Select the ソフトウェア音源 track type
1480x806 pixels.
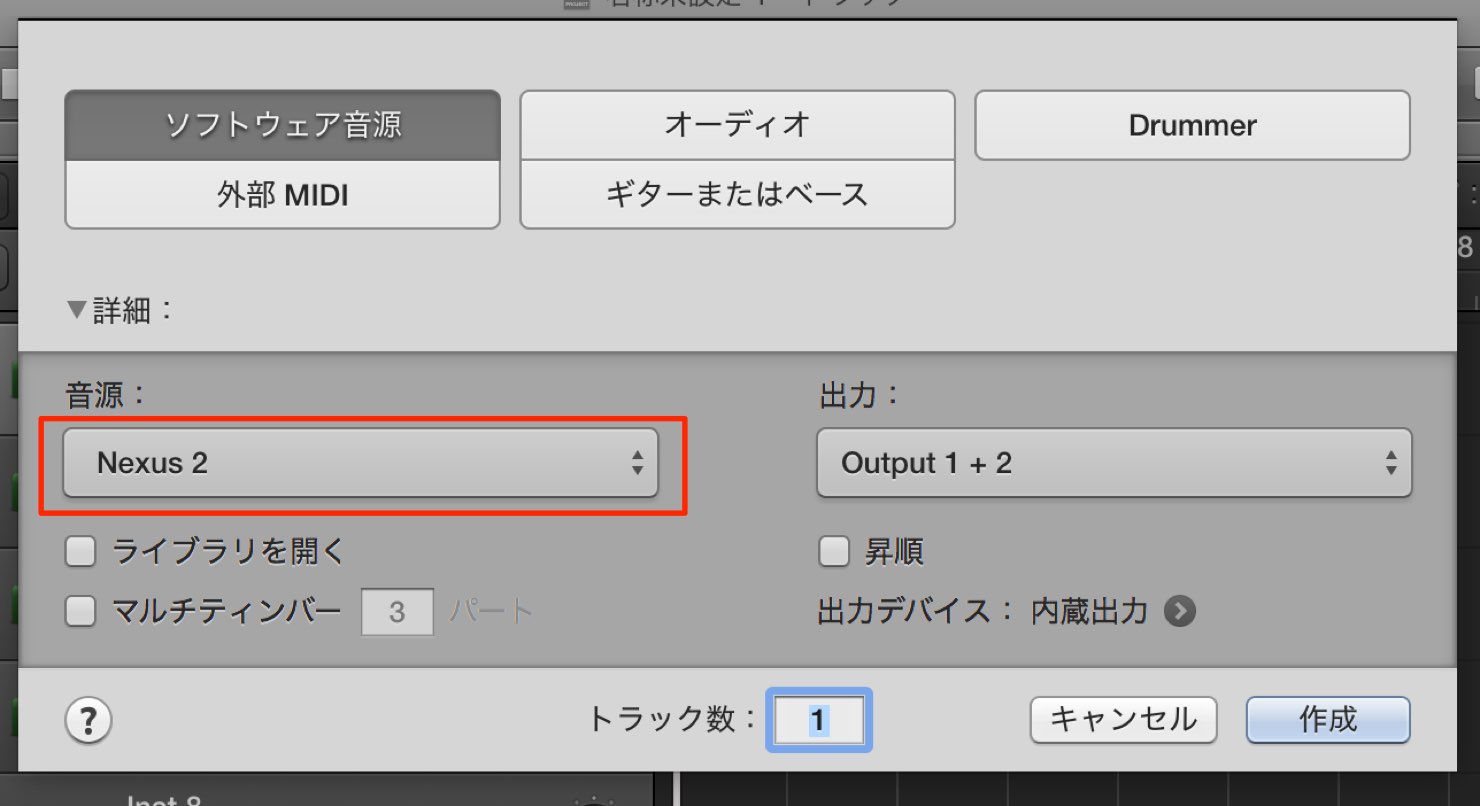click(282, 125)
